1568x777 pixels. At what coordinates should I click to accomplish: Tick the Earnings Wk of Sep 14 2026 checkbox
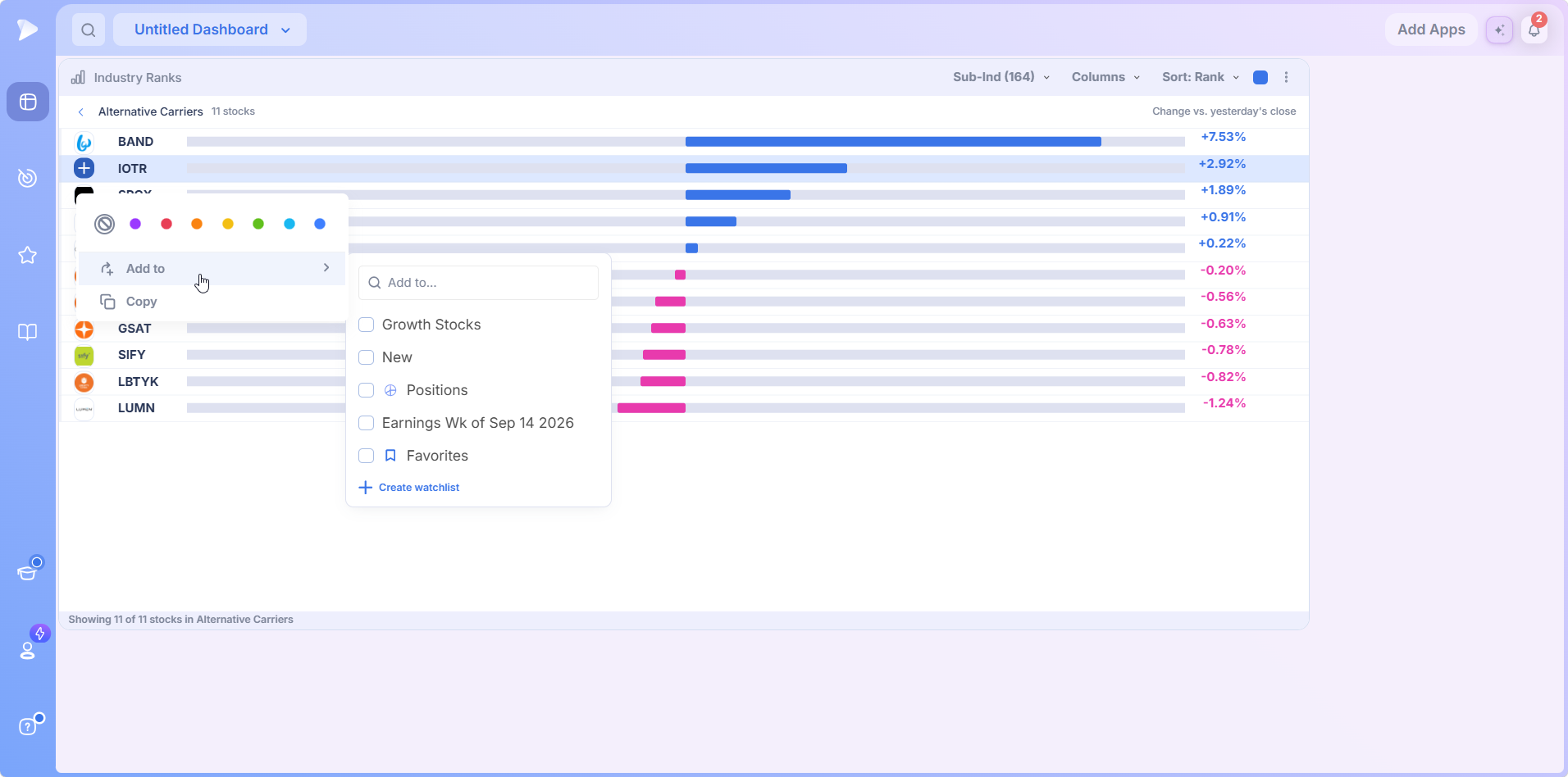(367, 423)
